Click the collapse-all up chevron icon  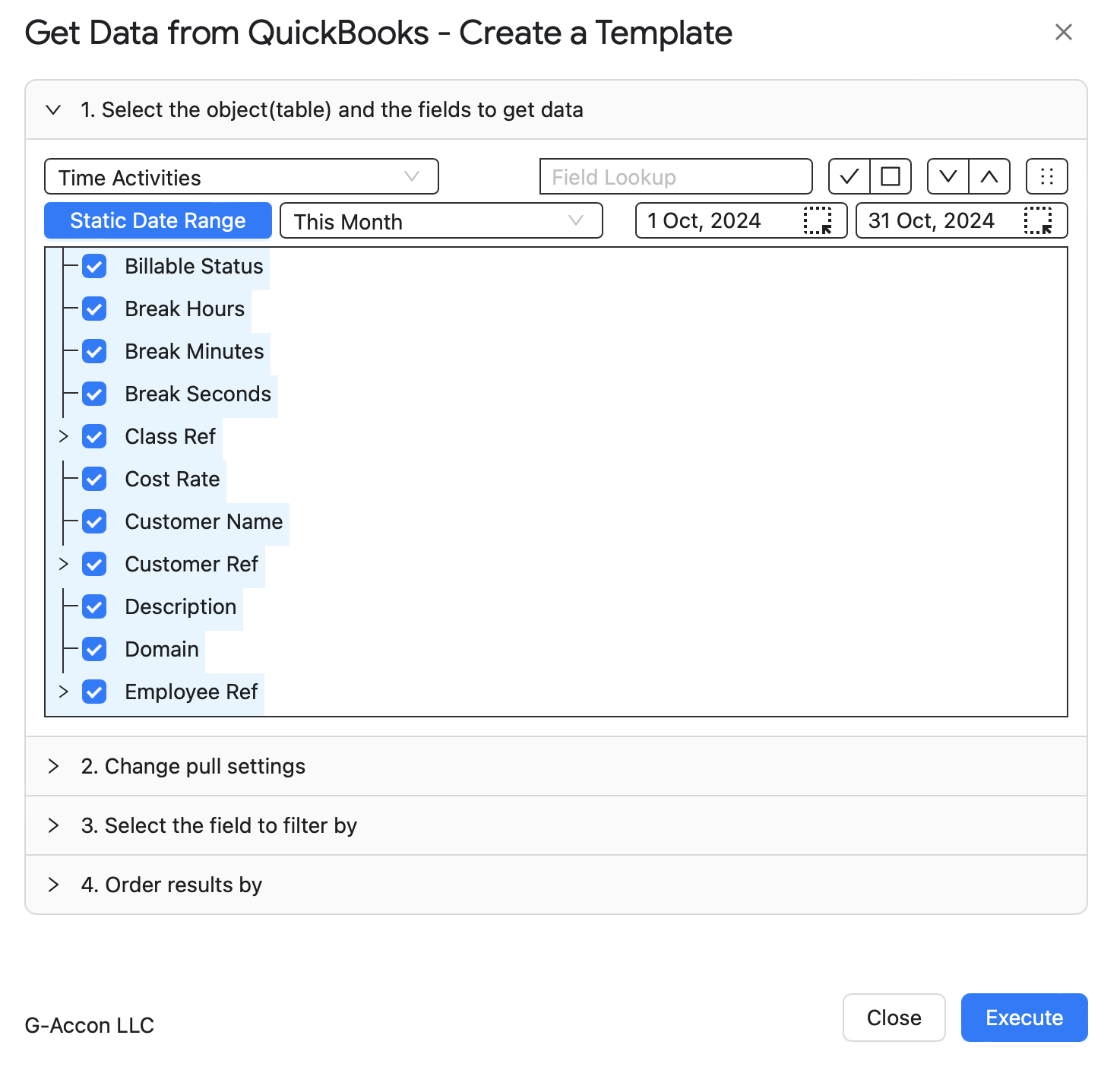click(x=989, y=176)
